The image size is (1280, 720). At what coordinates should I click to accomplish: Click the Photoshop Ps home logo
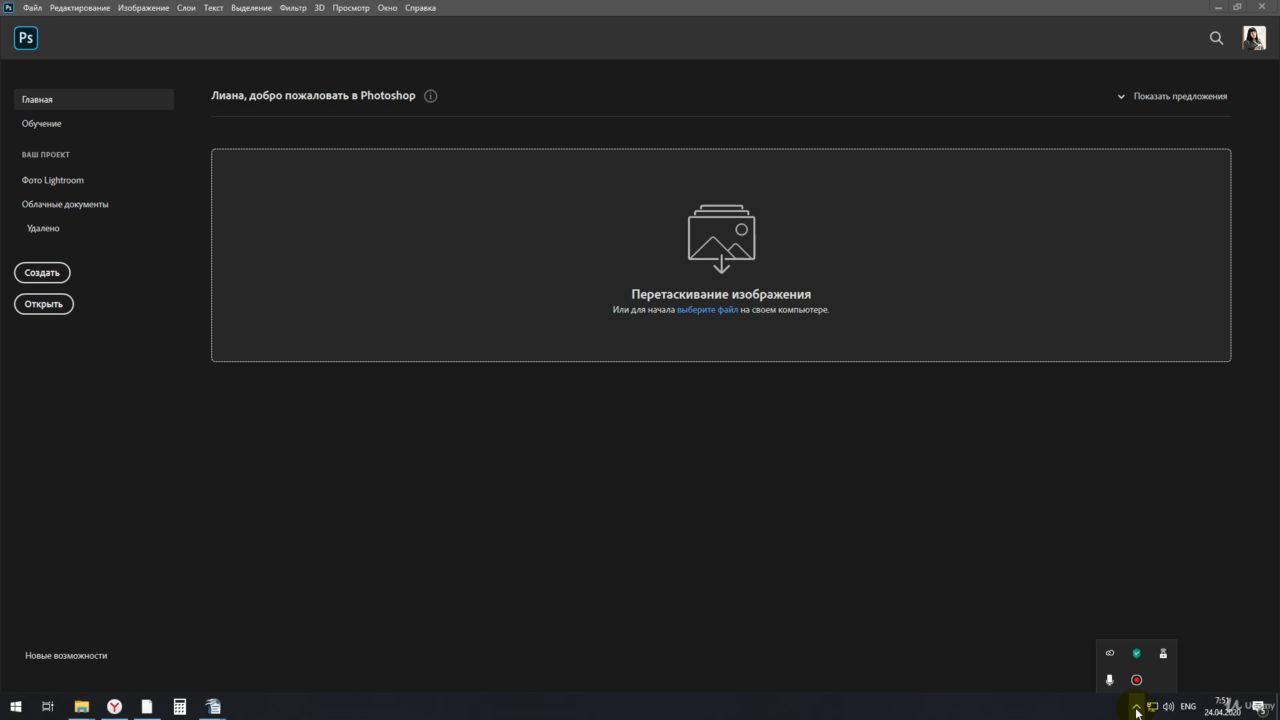click(x=26, y=38)
